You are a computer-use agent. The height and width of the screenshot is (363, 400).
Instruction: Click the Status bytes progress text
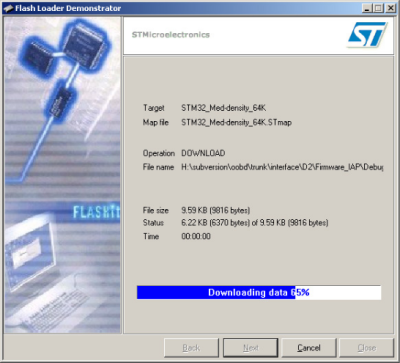point(255,222)
